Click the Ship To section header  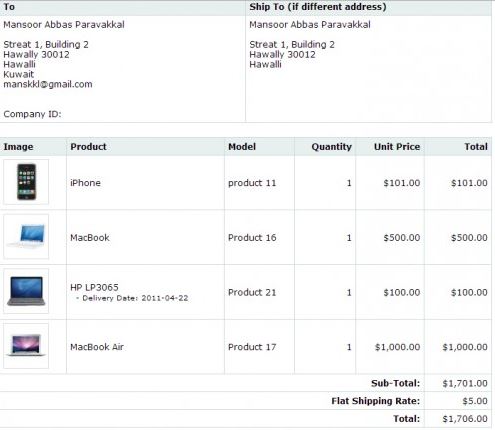pos(318,7)
